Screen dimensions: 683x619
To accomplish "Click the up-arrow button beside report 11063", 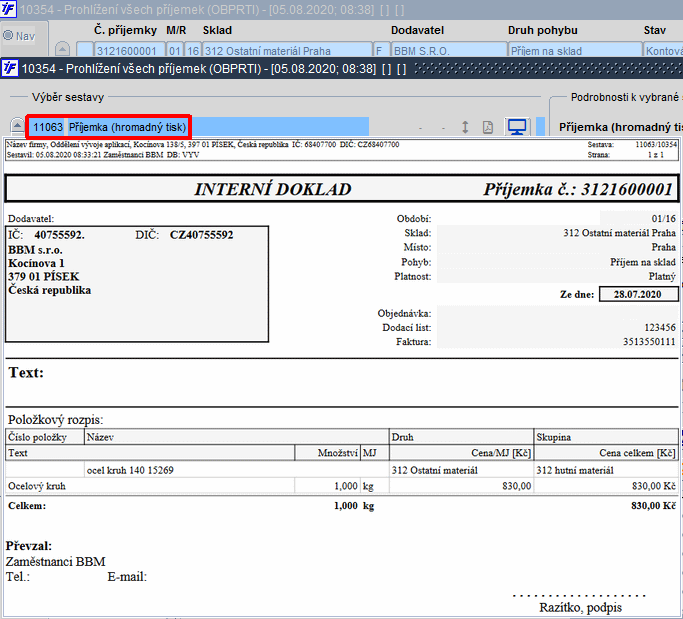I will (x=17, y=127).
